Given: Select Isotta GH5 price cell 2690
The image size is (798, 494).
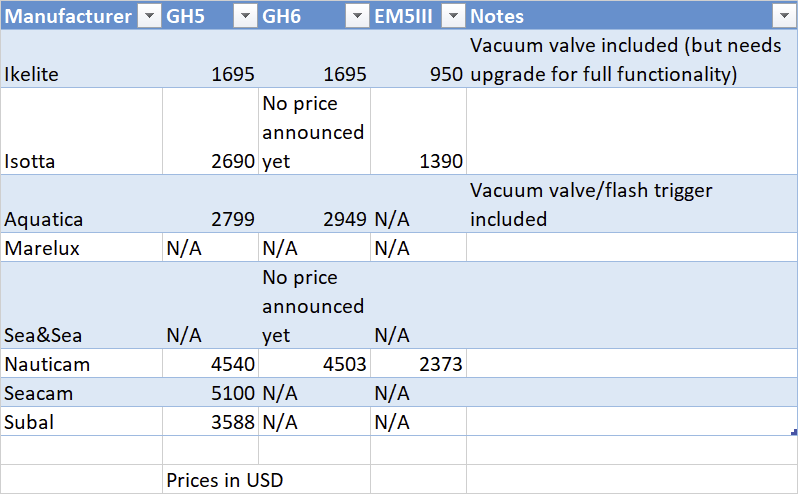Looking at the screenshot, I should coord(211,131).
